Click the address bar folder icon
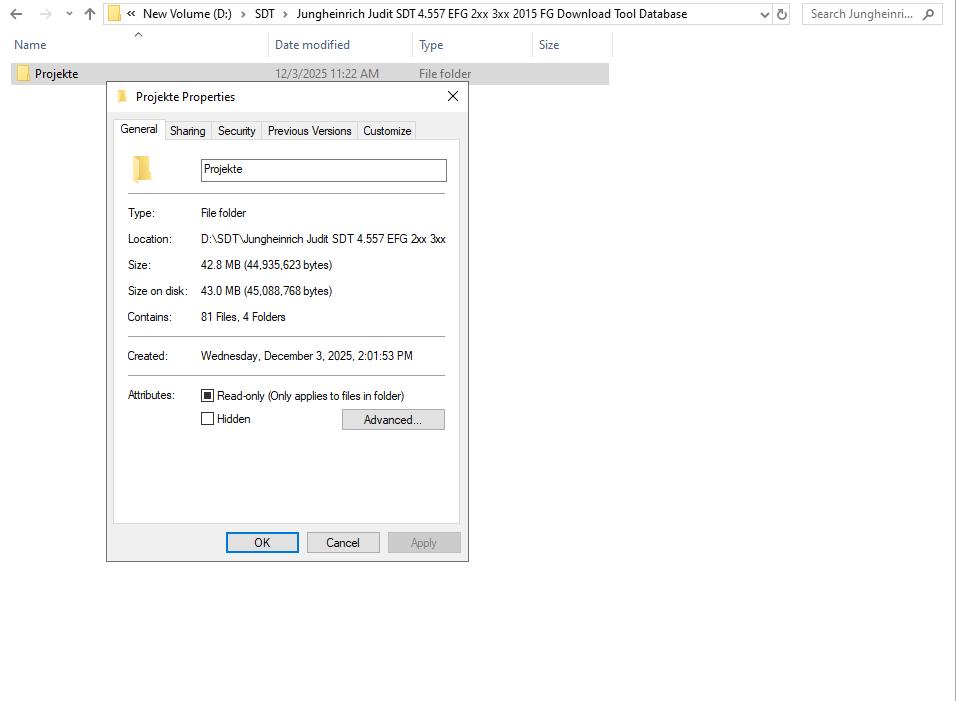This screenshot has width=956, height=701. (x=114, y=13)
